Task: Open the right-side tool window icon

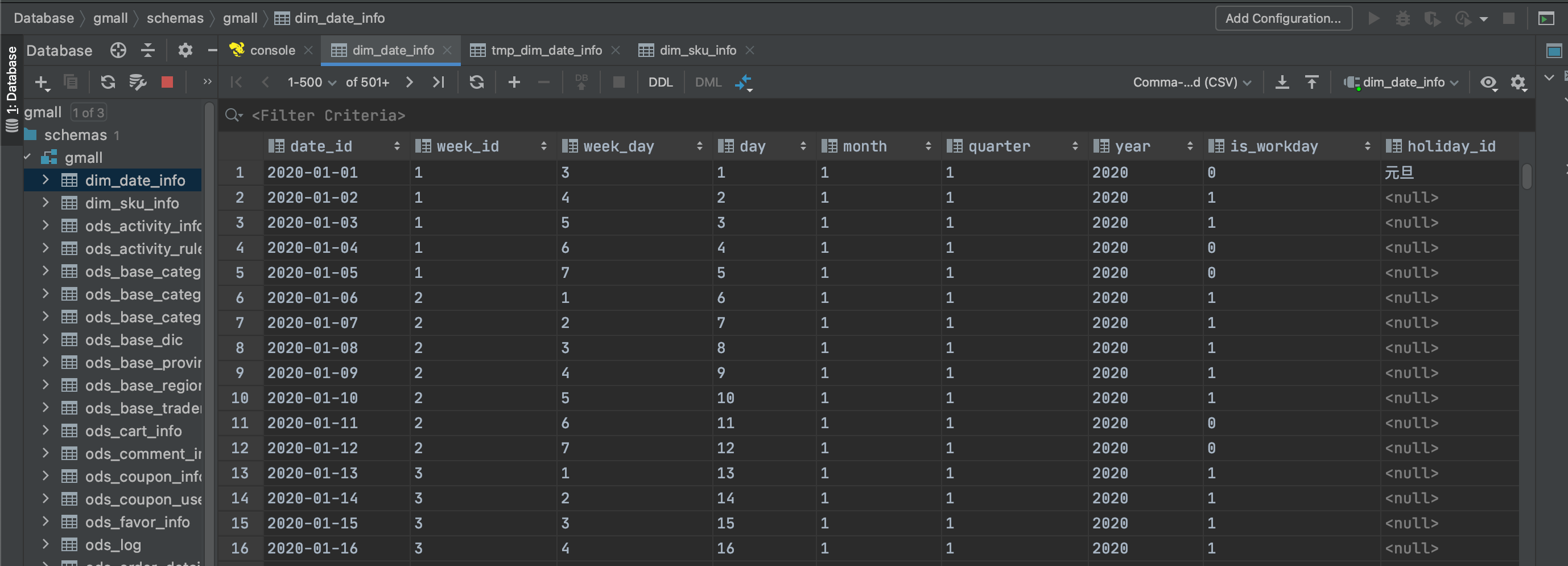Action: (x=1553, y=51)
